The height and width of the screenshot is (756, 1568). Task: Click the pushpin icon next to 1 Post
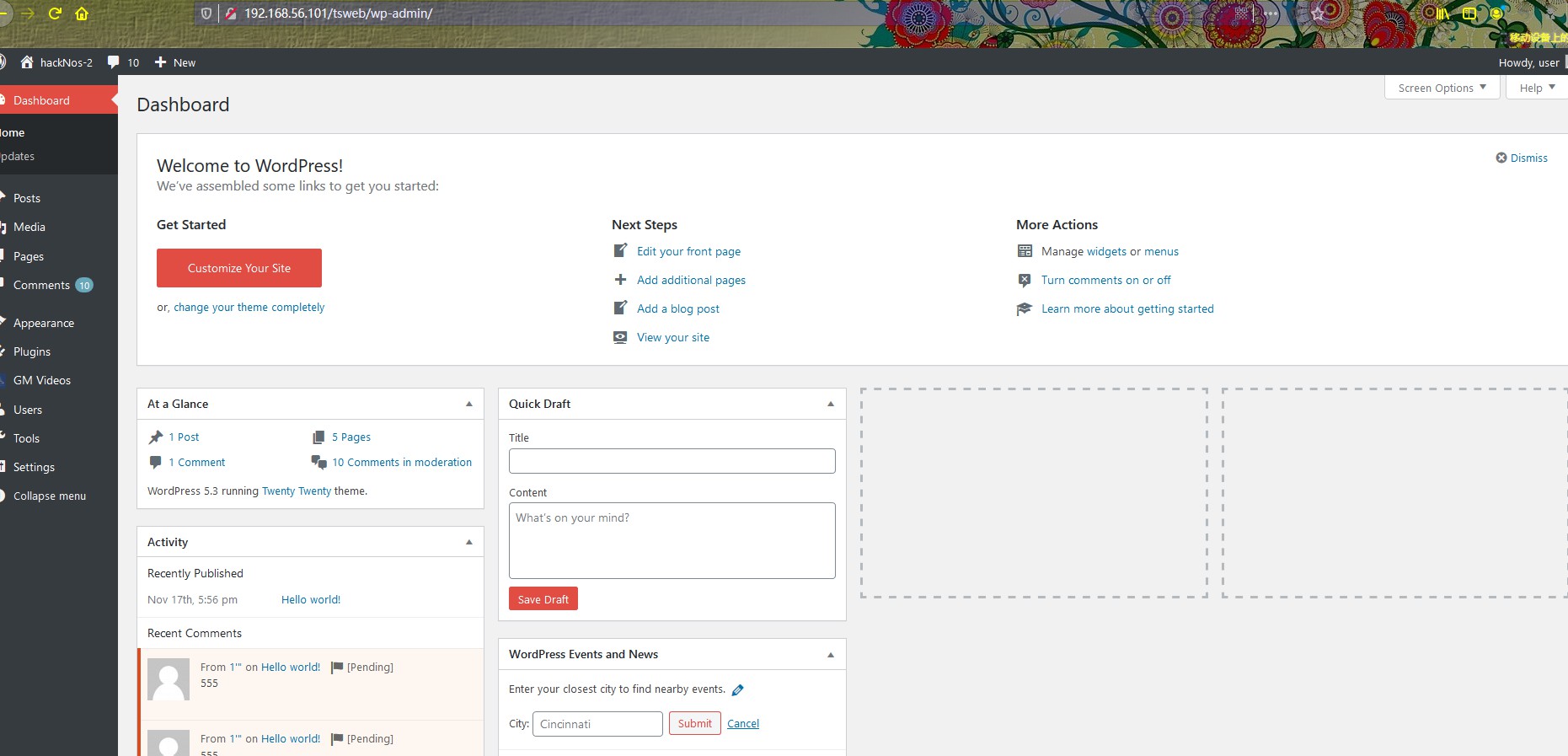tap(156, 437)
